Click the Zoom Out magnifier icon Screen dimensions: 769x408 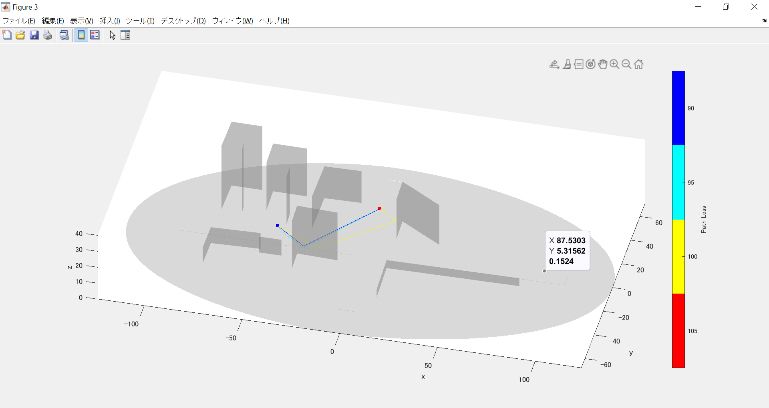pos(627,64)
